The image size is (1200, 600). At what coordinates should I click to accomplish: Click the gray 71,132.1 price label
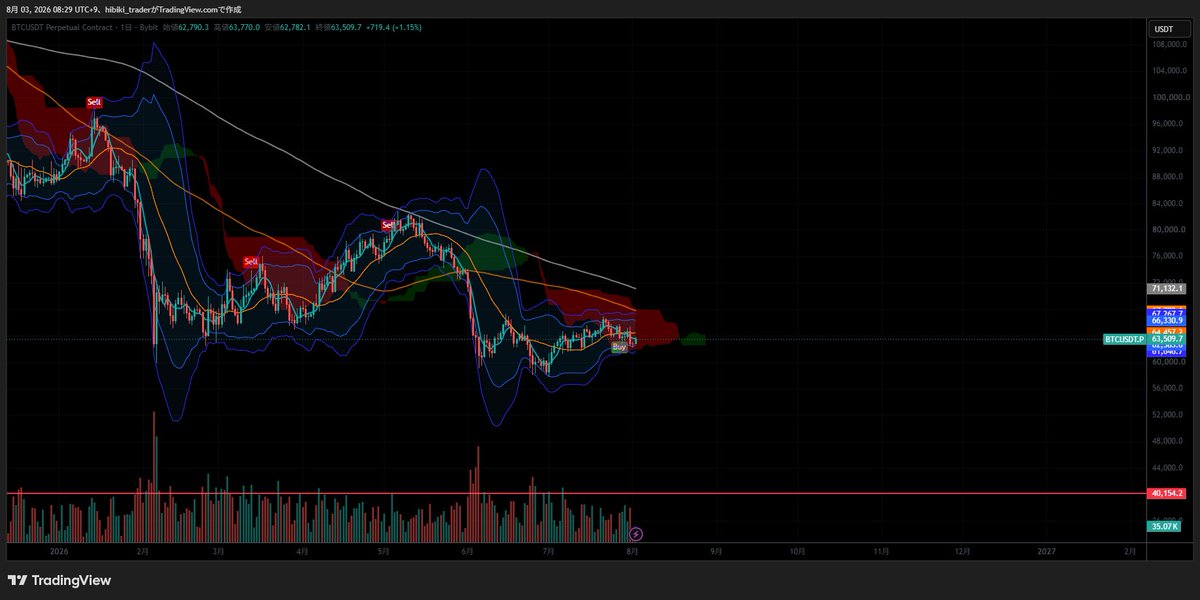(1167, 288)
